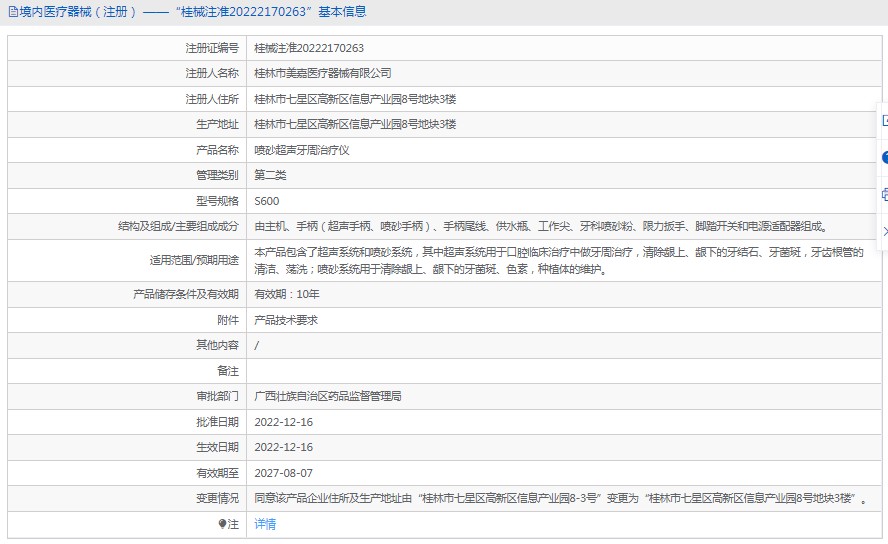The image size is (888, 544).
Task: Click the structure description starting 由主机、手柄
Action: (542, 226)
